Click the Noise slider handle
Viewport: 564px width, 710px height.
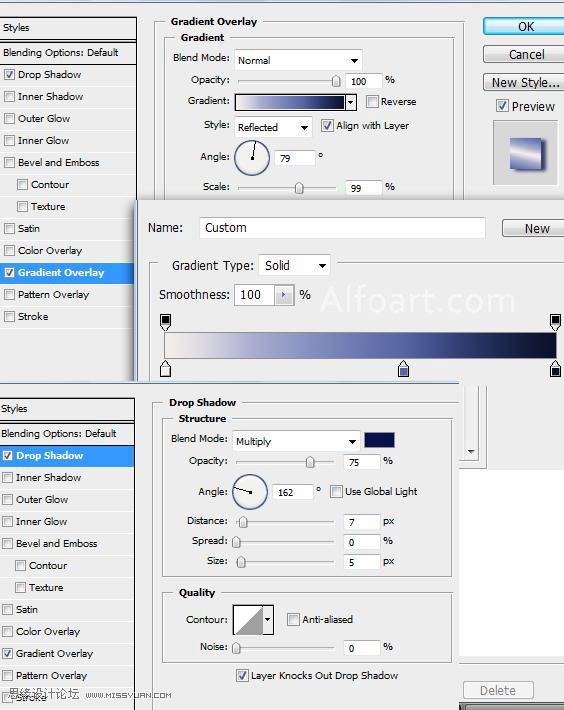(x=236, y=648)
